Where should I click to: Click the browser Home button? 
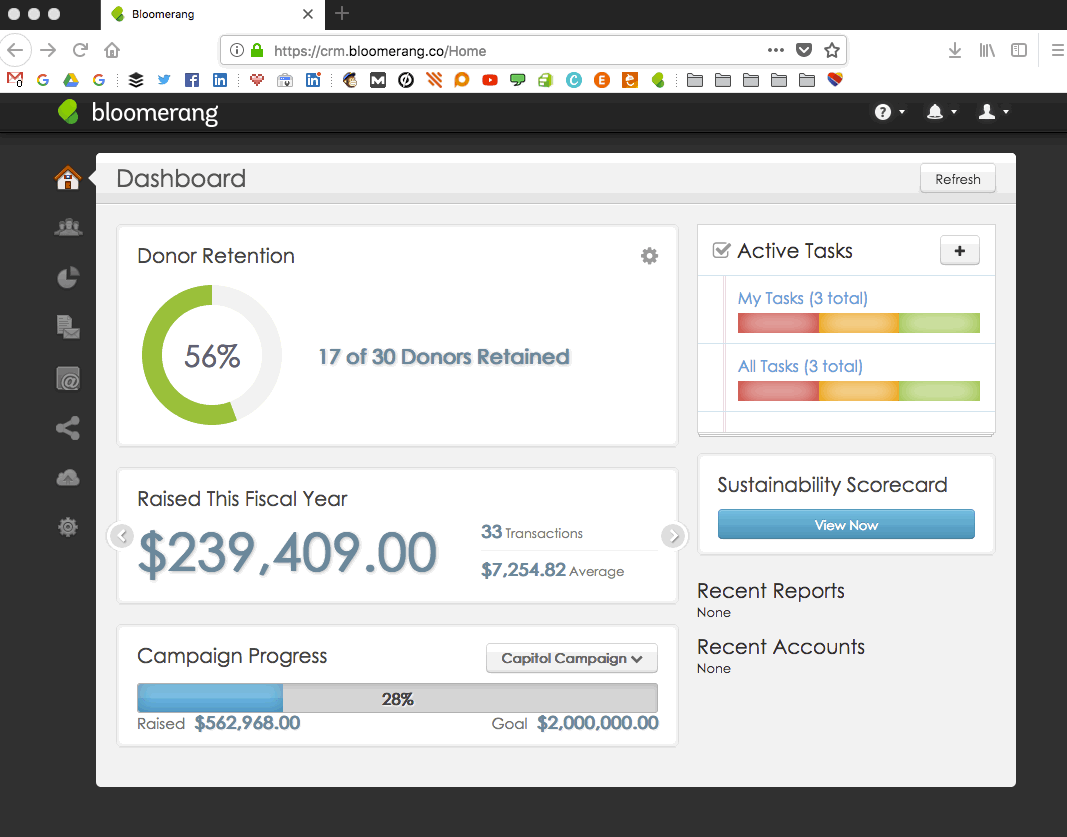tap(112, 50)
